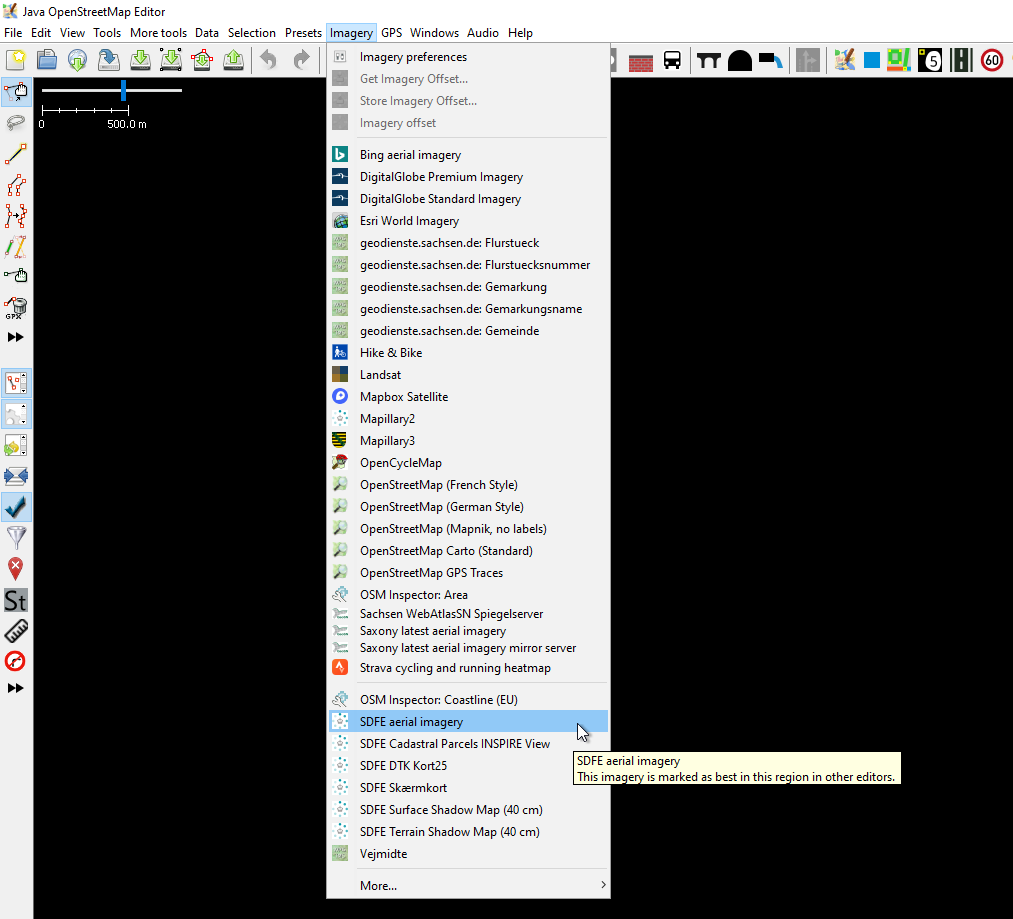Open the Presets menu
1013x919 pixels.
click(x=303, y=33)
